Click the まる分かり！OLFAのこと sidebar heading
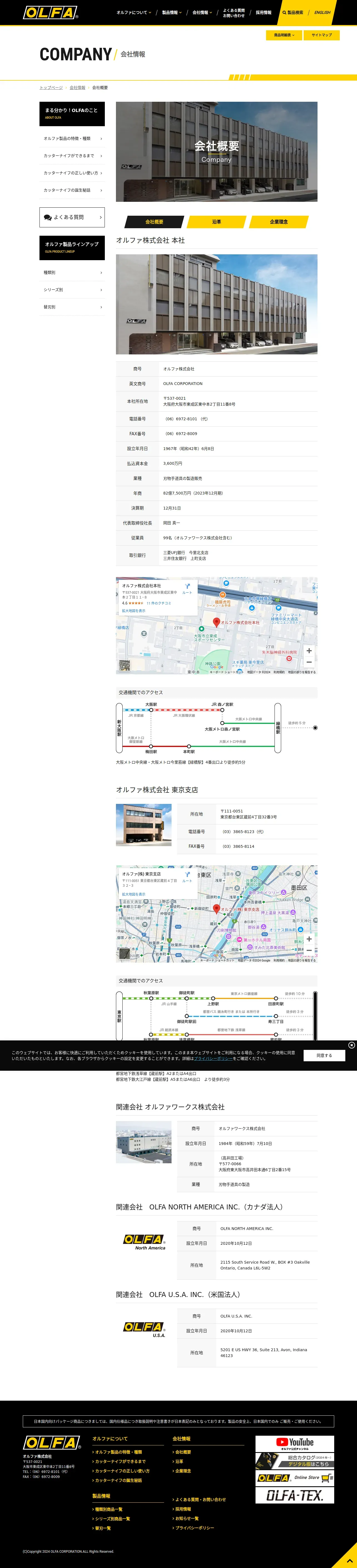This screenshot has height=1568, width=357. pyautogui.click(x=72, y=114)
